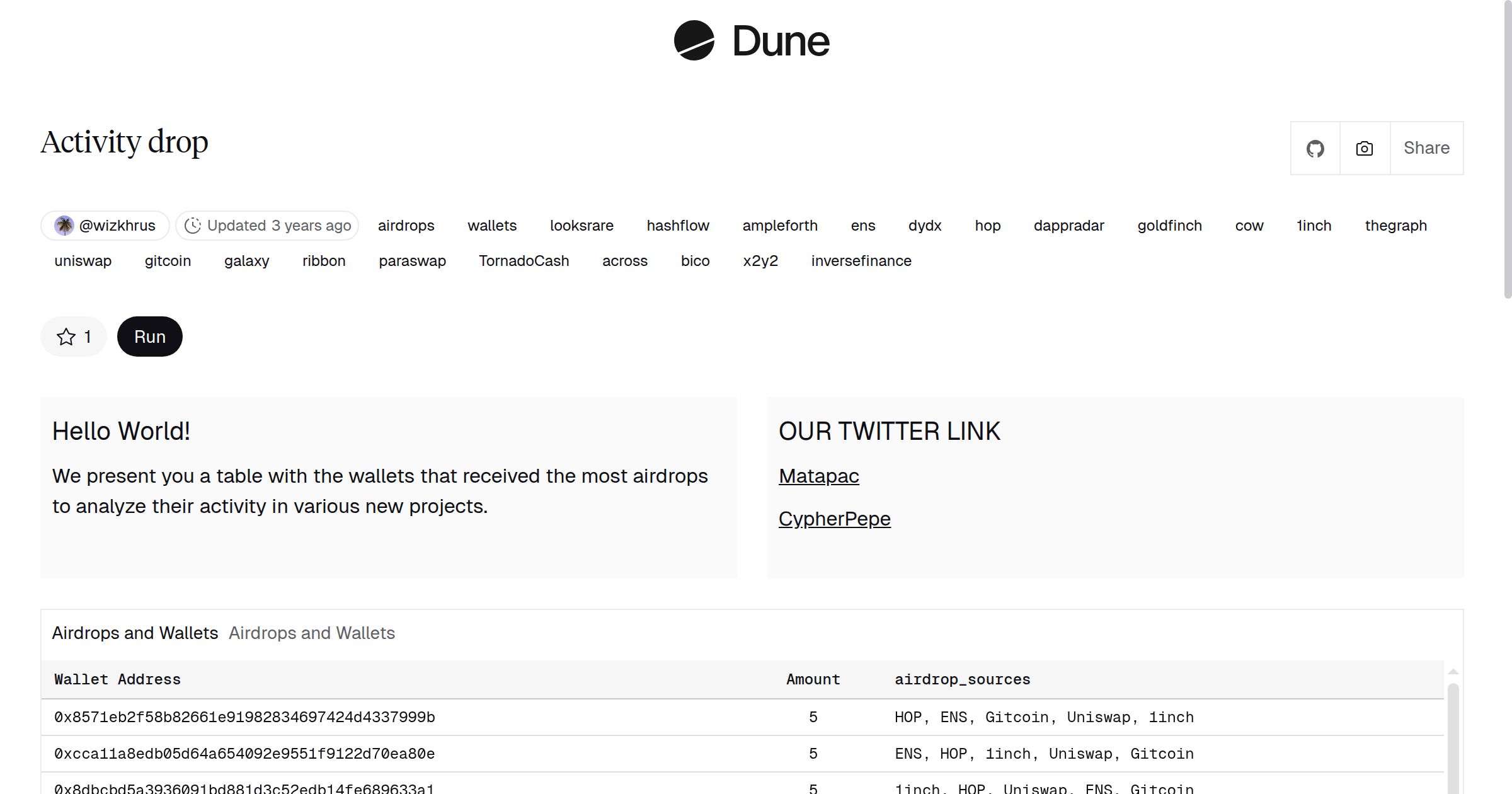Select the gitcoin tag
The height and width of the screenshot is (794, 1512).
click(x=168, y=260)
